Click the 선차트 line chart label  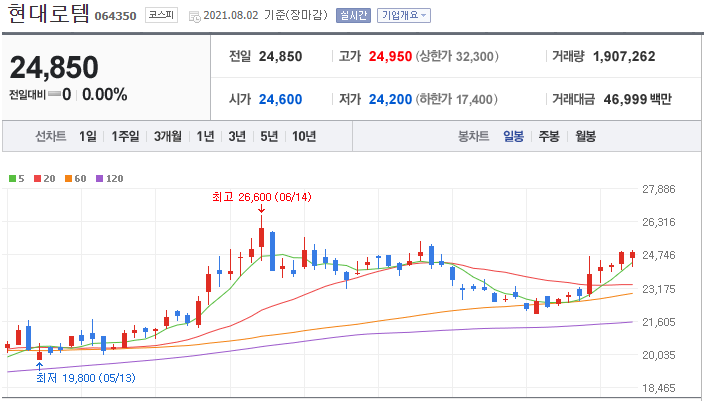click(51, 136)
